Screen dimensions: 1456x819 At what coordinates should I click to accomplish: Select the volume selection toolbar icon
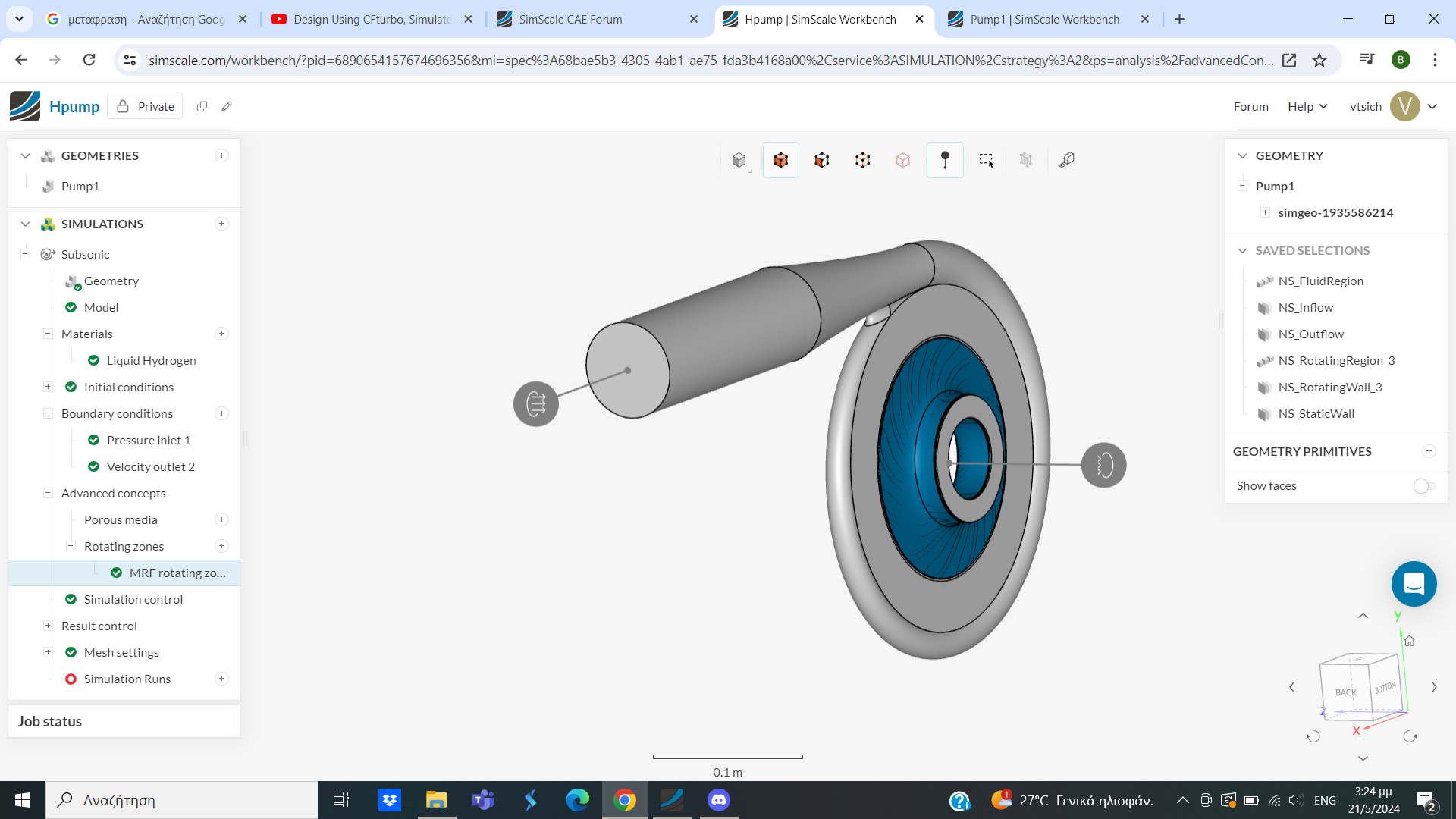coord(780,160)
